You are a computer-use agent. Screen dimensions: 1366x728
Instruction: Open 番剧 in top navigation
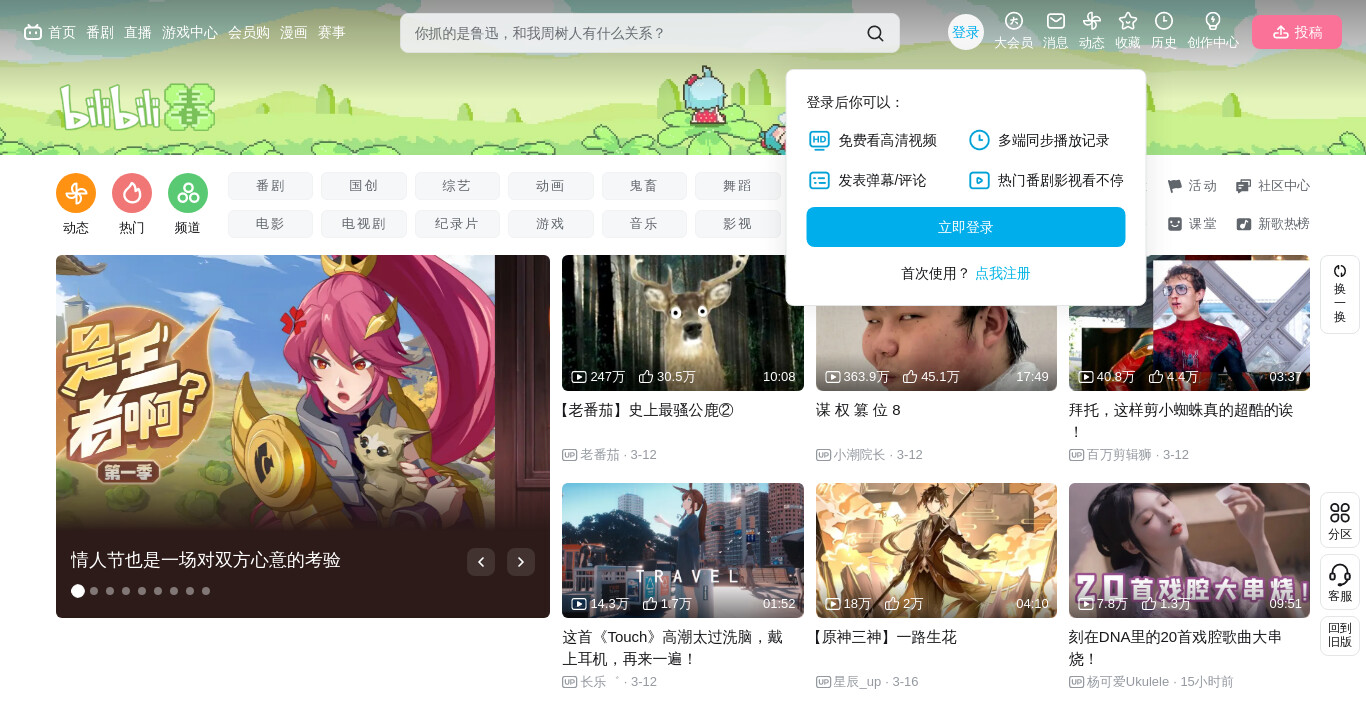[100, 32]
